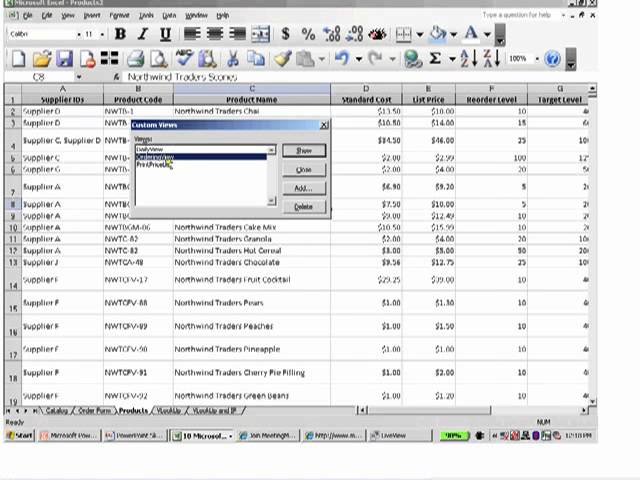Click the Open folder icon

click(42, 59)
